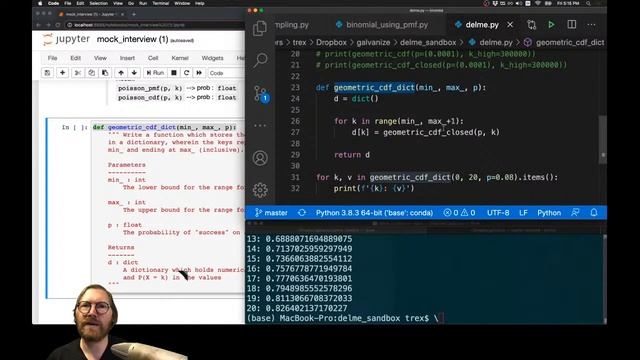This screenshot has height=360, width=640.
Task: Click the synchronize changes icon in status bar
Action: [302, 213]
